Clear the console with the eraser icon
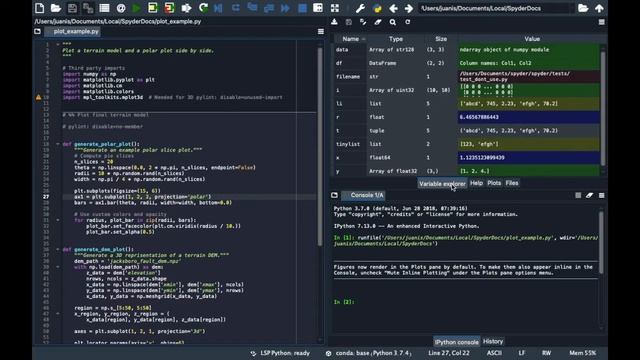This screenshot has height=360, width=640. tap(589, 196)
